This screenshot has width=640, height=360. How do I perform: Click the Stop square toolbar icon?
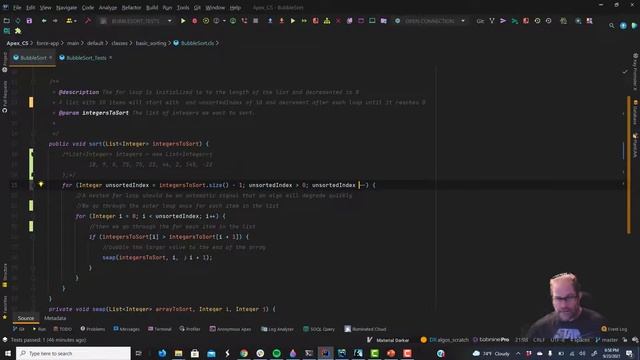[x=256, y=21]
